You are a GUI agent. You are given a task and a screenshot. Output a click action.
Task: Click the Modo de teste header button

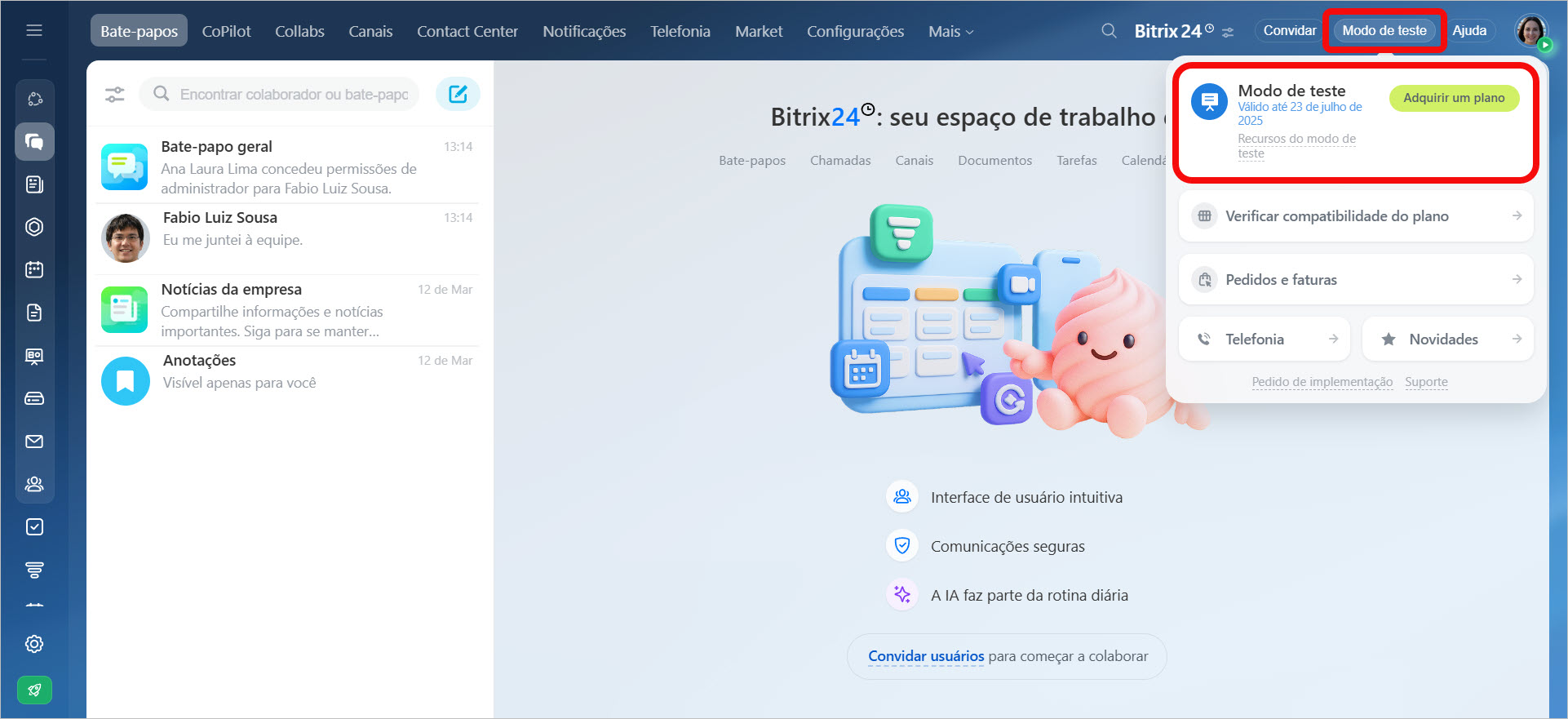click(1384, 31)
